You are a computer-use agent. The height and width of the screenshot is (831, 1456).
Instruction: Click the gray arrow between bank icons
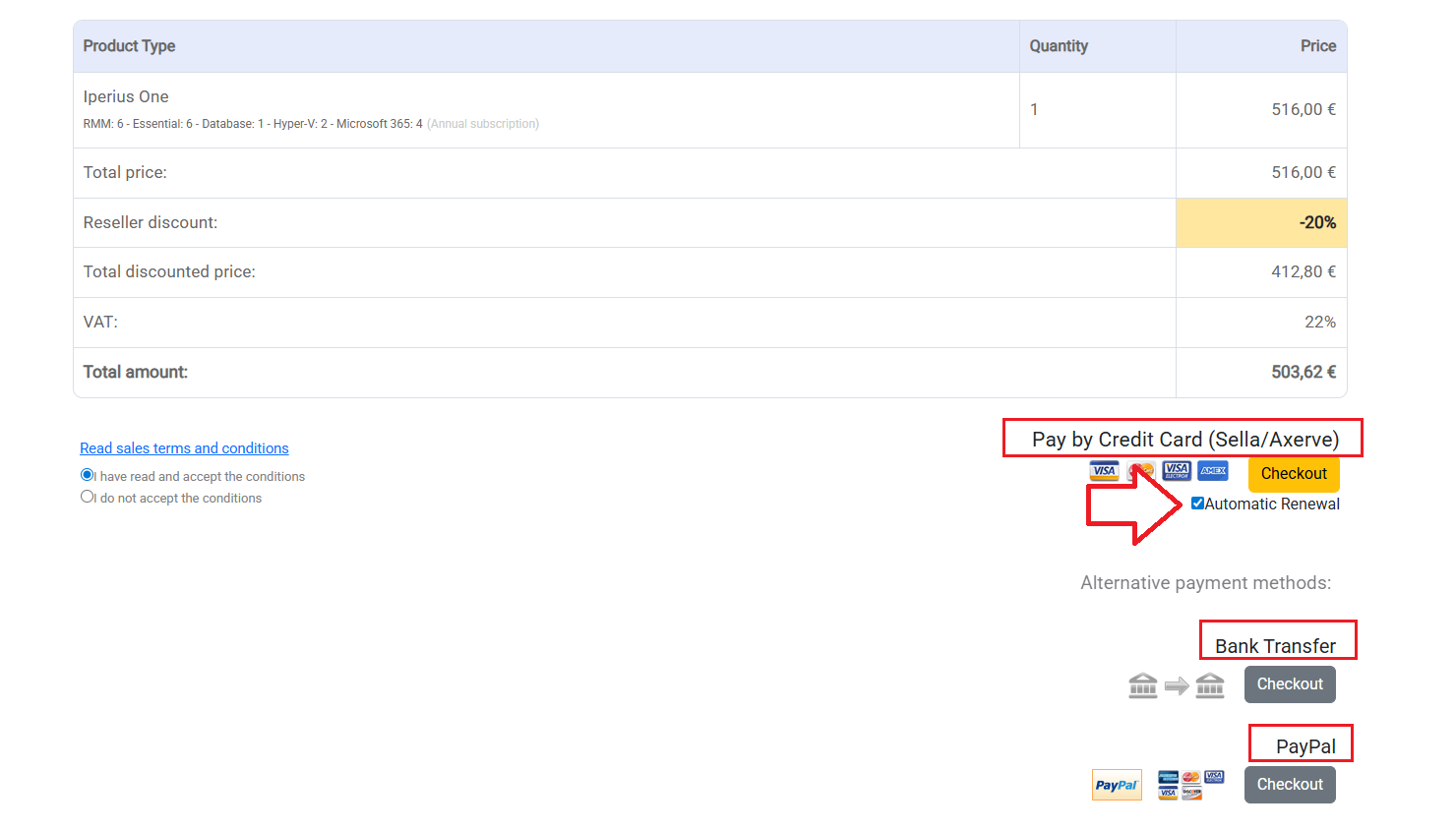coord(1177,685)
